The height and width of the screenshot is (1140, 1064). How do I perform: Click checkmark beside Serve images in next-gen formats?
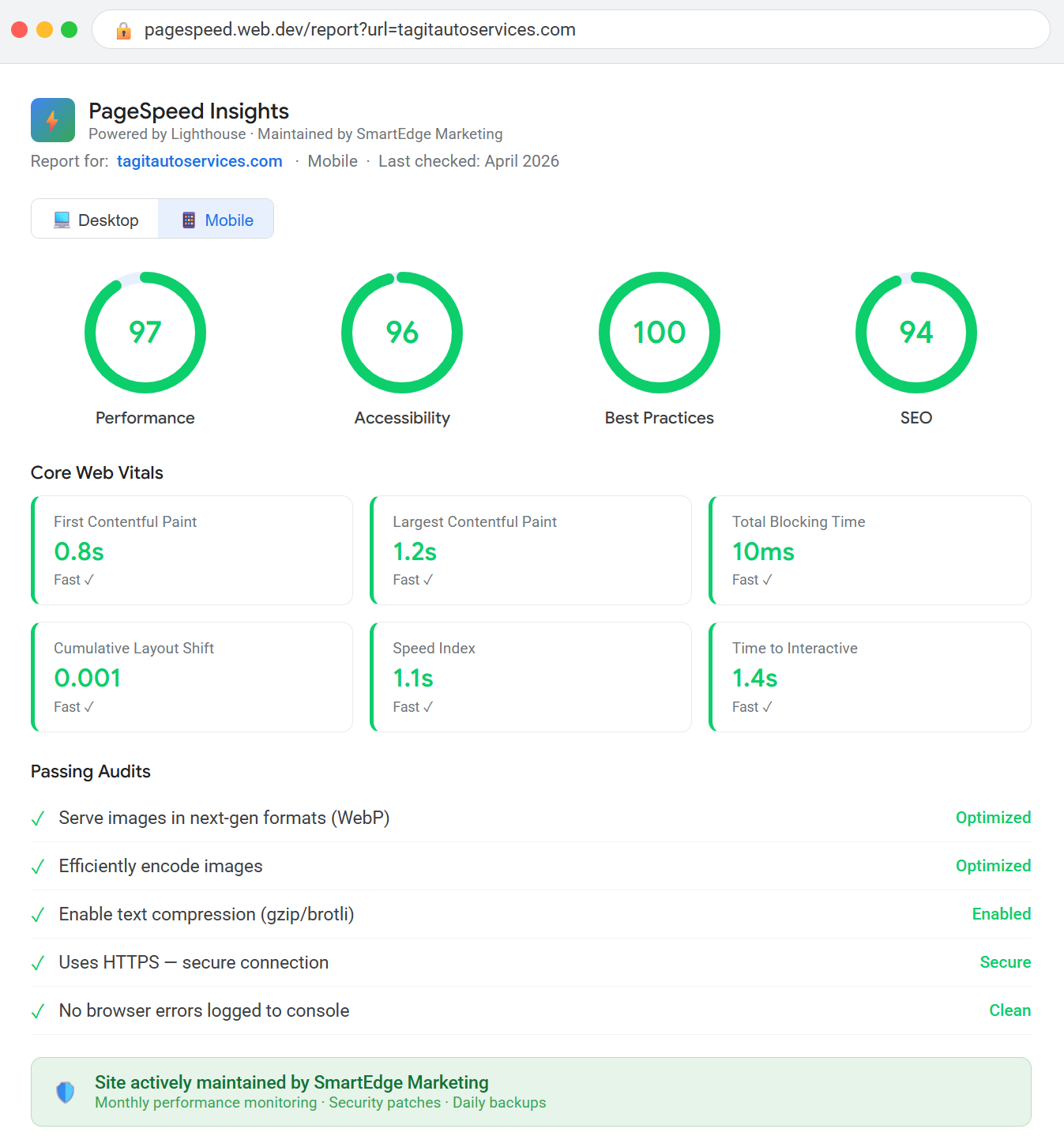coord(37,818)
